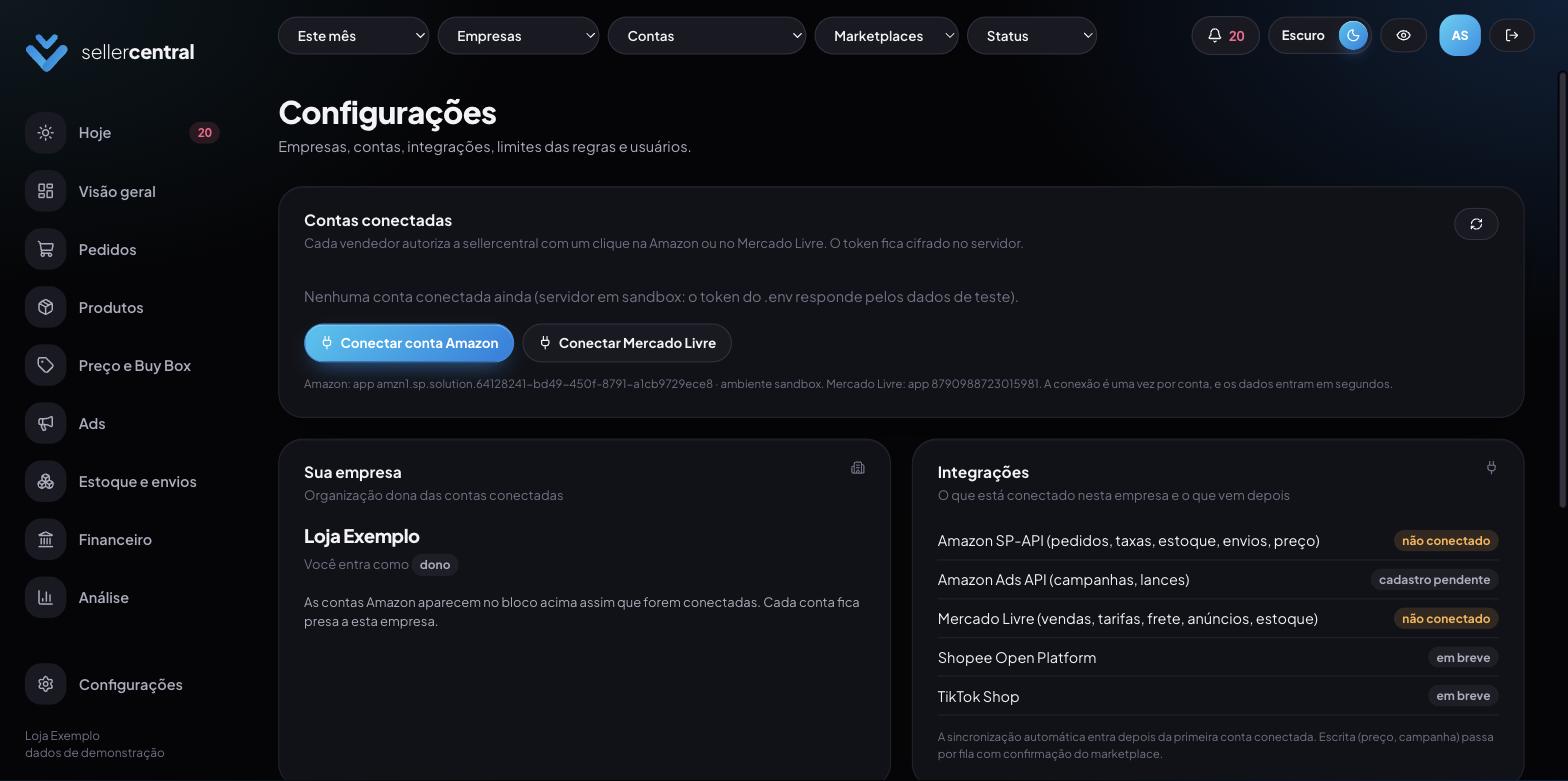Click the Hoje 20 count badge
Image resolution: width=1568 pixels, height=781 pixels.
(204, 133)
